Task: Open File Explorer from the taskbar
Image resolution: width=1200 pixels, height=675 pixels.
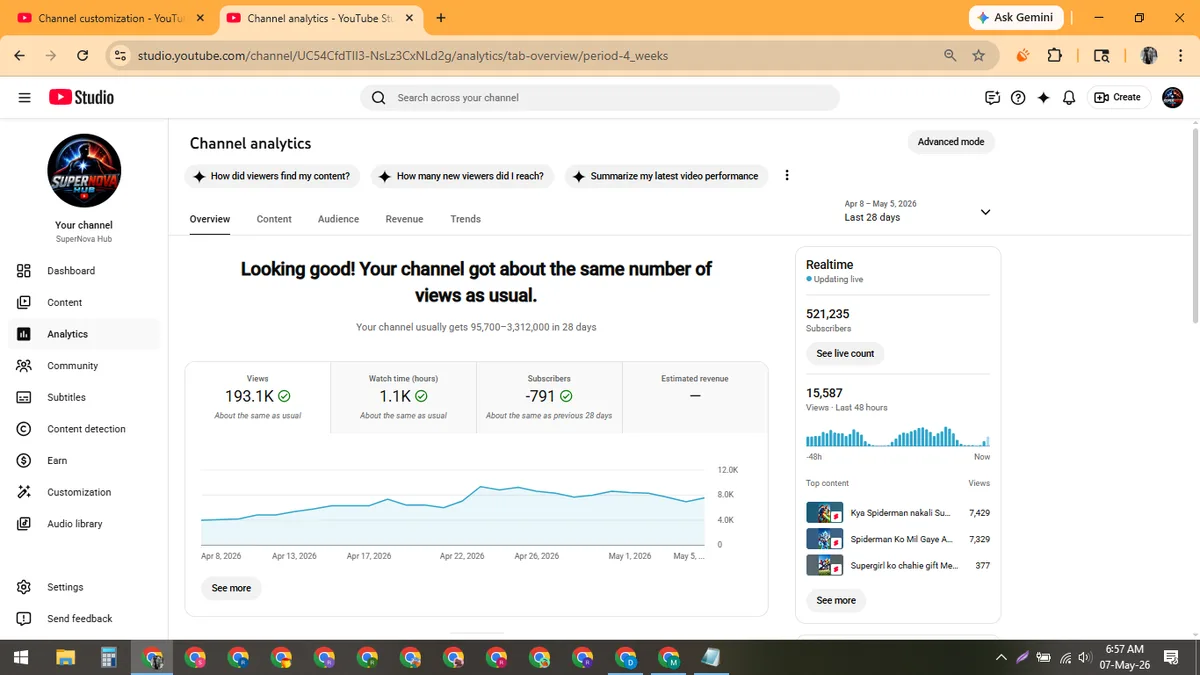Action: pyautogui.click(x=66, y=658)
